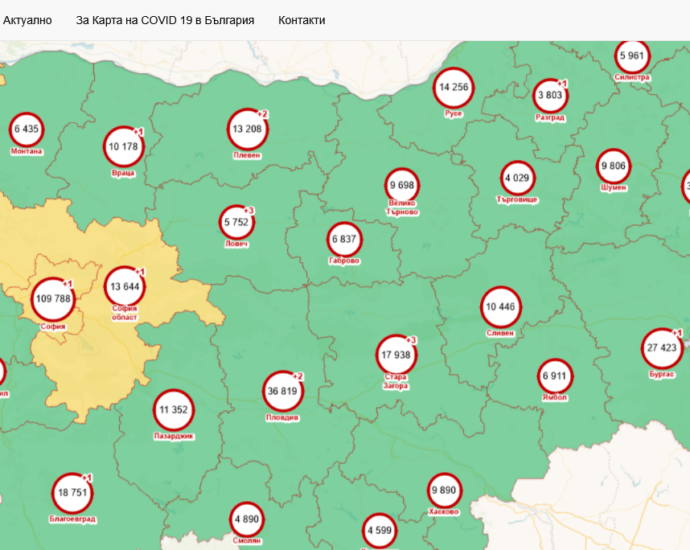
Task: Click the Ямбол region label
Action: [x=554, y=398]
